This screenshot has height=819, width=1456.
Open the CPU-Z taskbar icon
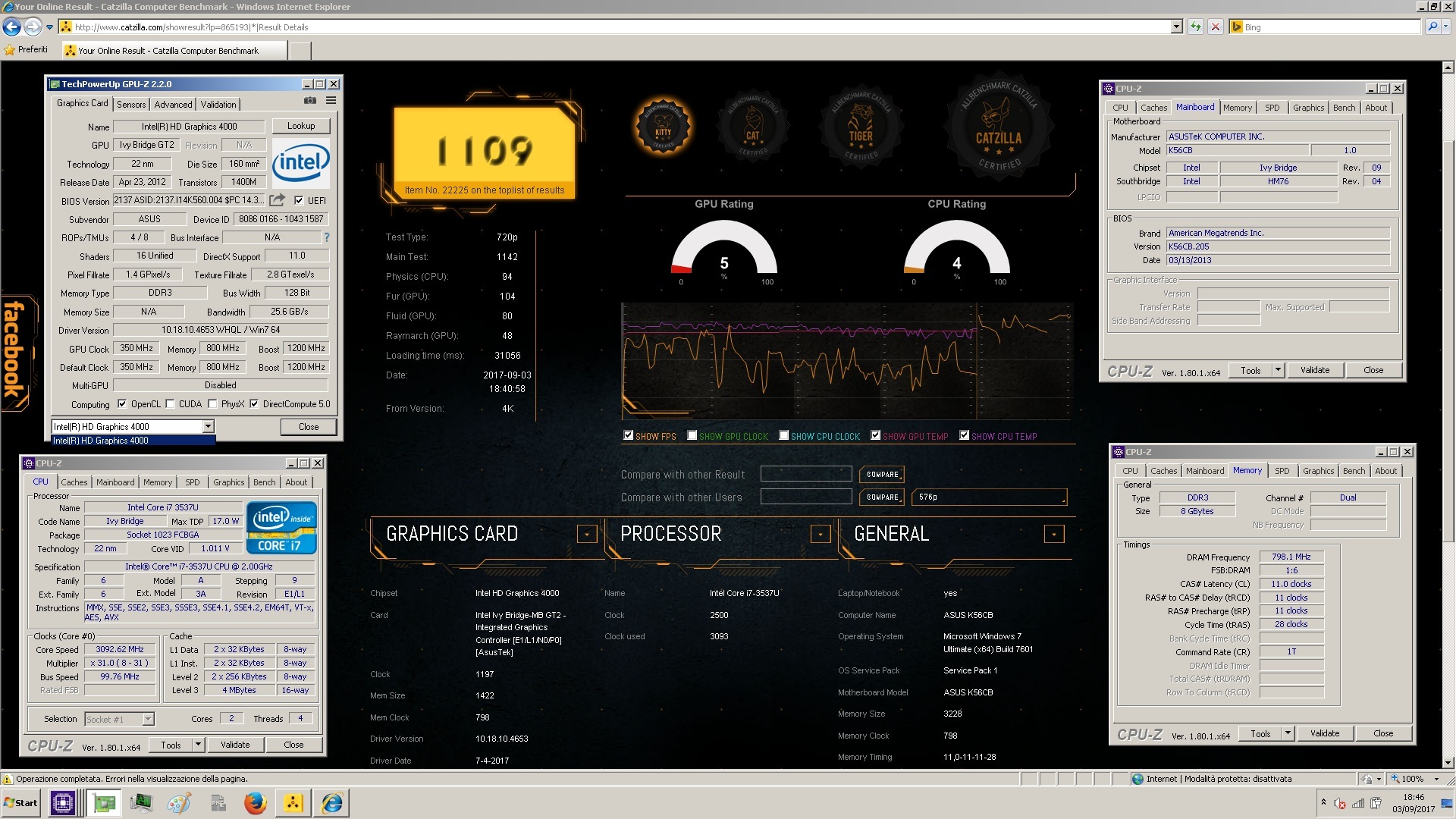pos(63,803)
